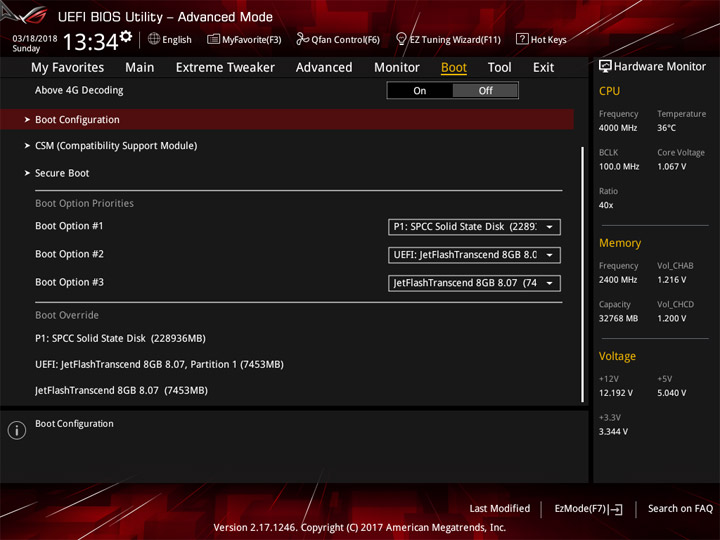Open the Exit tab
This screenshot has height=540, width=720.
[x=543, y=68]
